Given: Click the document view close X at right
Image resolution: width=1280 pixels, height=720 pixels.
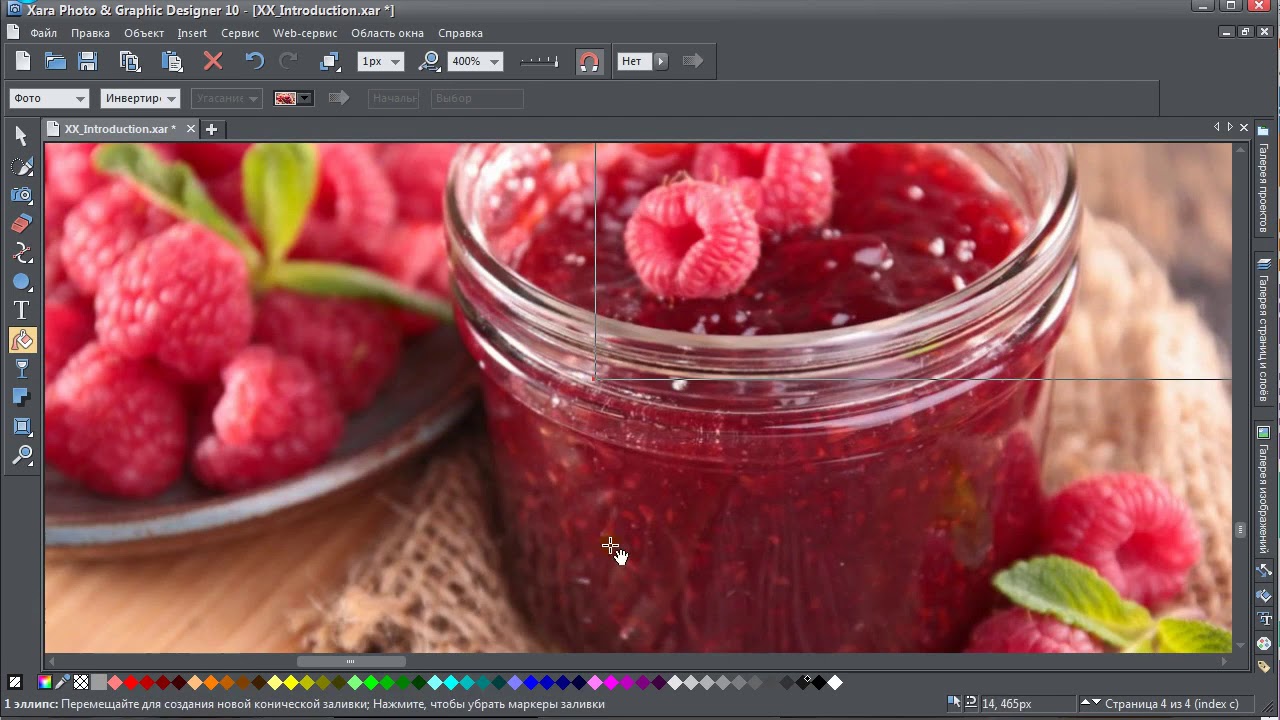Looking at the screenshot, I should 1244,128.
